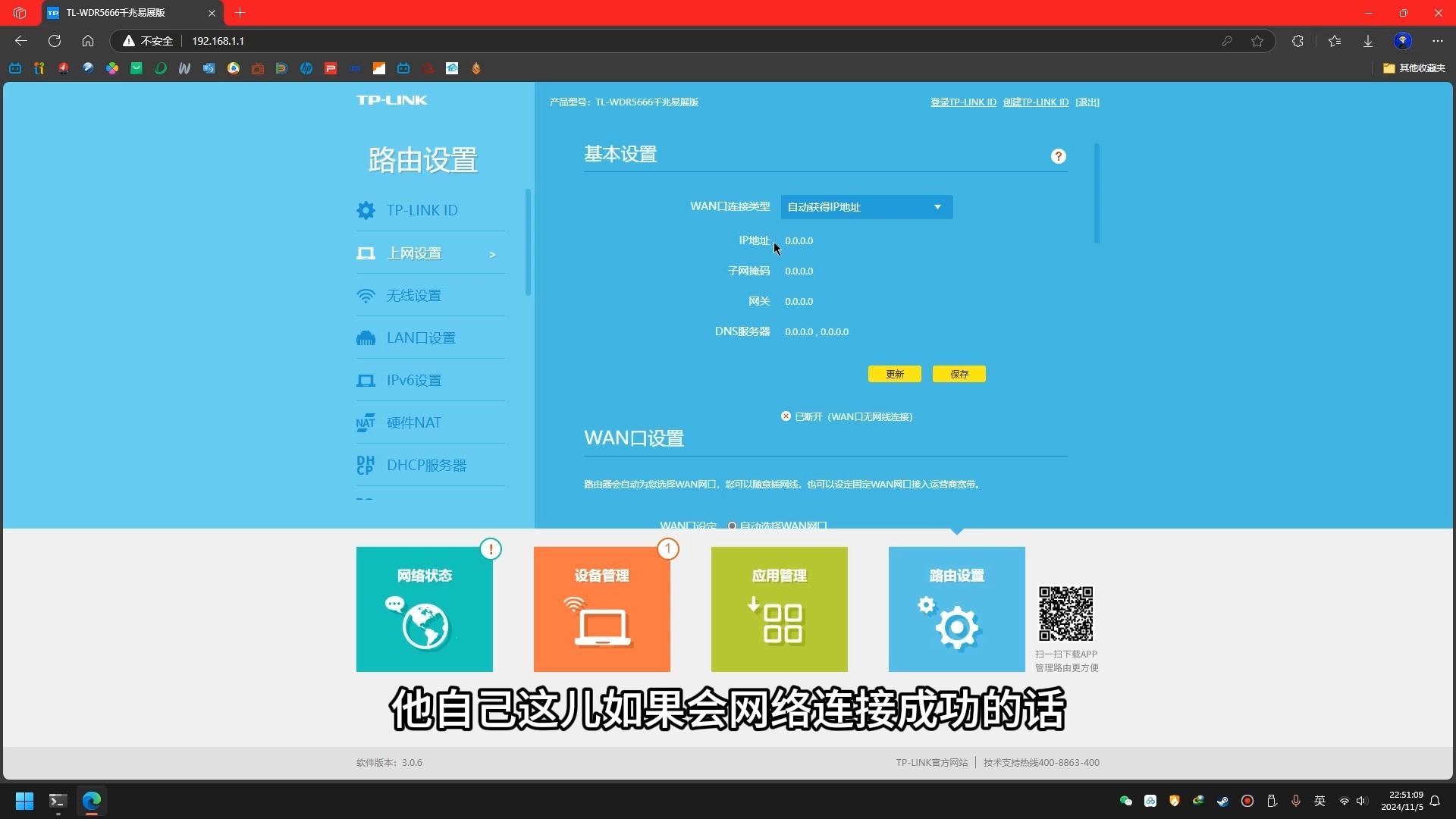
Task: Click the 登录TP-LINK ID link
Action: (x=963, y=102)
